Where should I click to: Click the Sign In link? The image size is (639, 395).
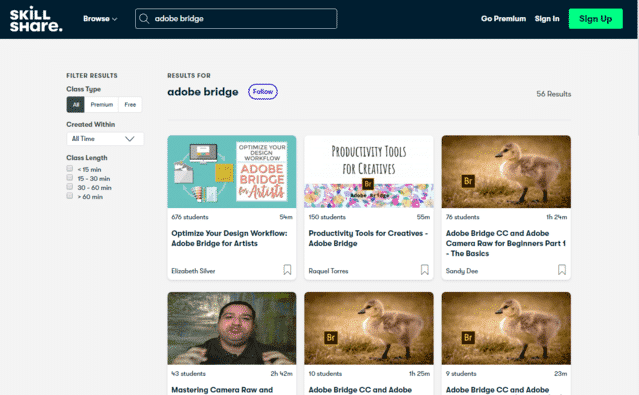547,19
